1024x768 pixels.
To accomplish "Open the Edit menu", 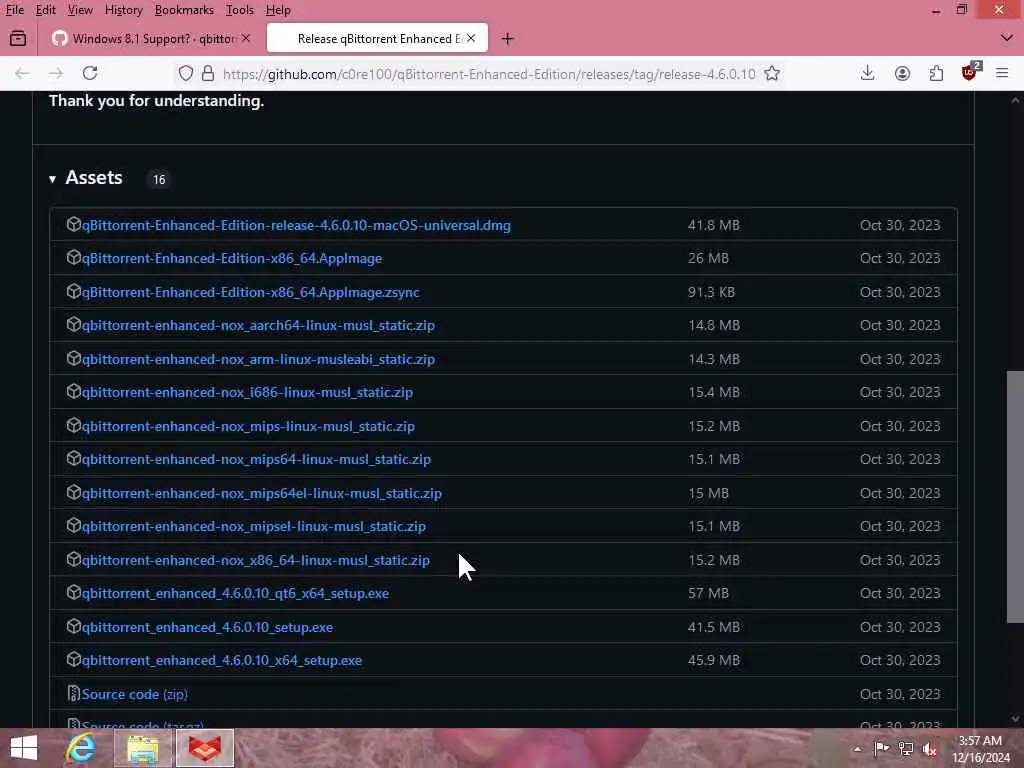I will click(46, 10).
